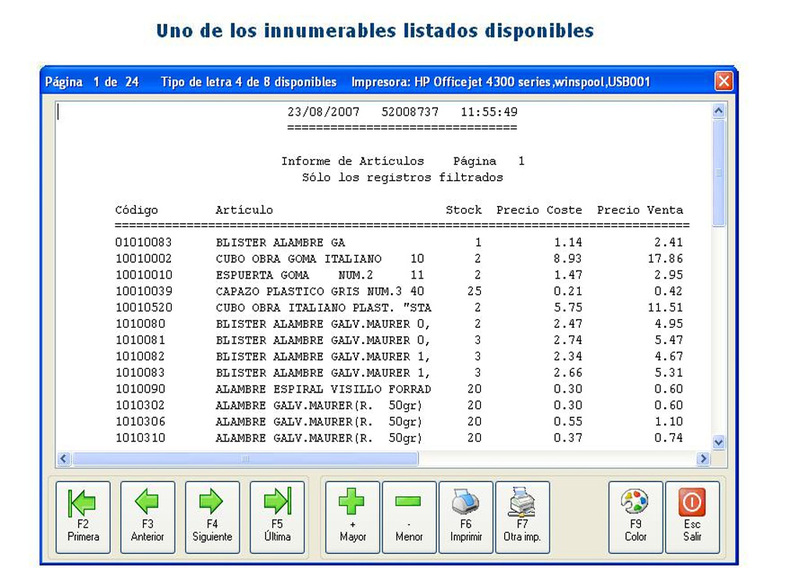Image resolution: width=800 pixels, height=575 pixels.
Task: Click code 1010080 in the list
Action: pos(140,324)
